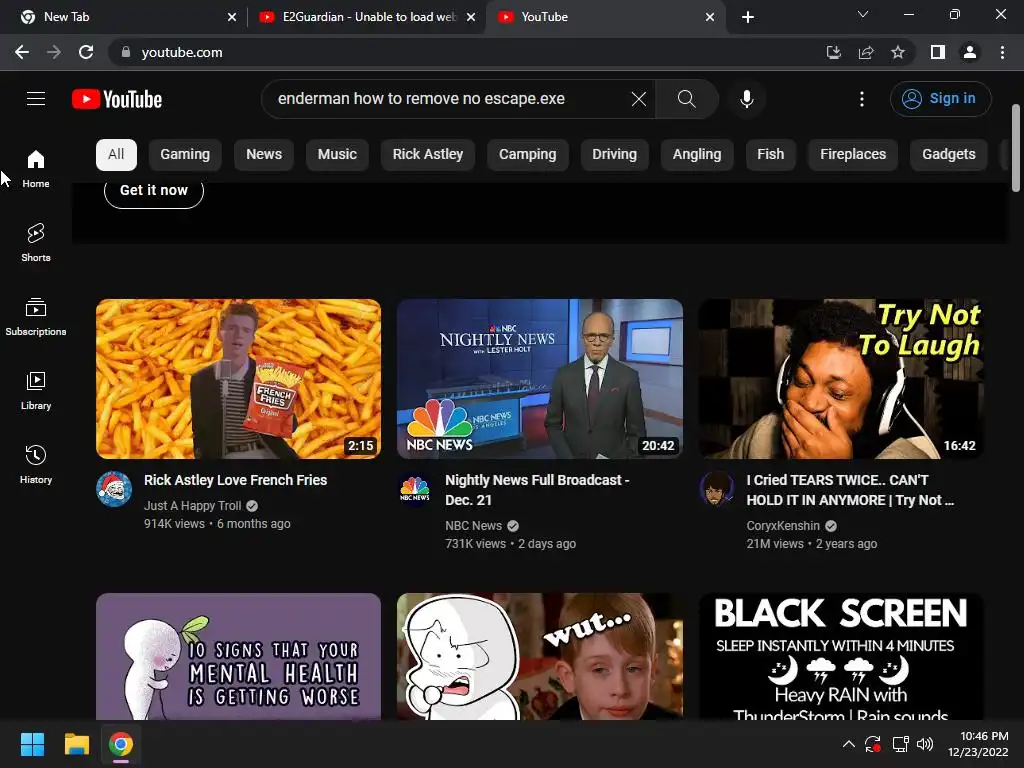Screen dimensions: 1024x768
Task: Start voice search with the microphone icon
Action: tap(746, 99)
